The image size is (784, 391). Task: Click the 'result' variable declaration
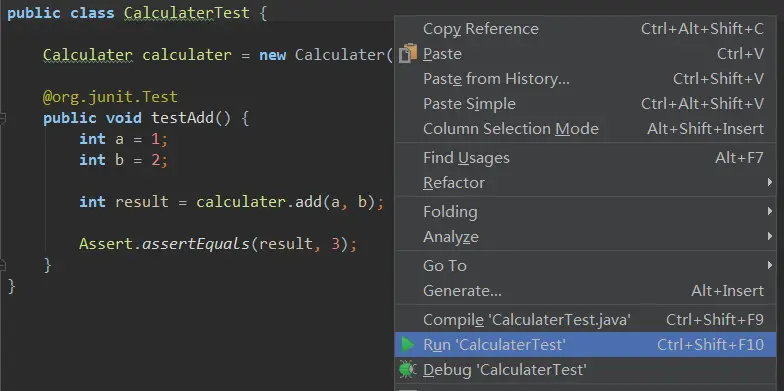142,202
